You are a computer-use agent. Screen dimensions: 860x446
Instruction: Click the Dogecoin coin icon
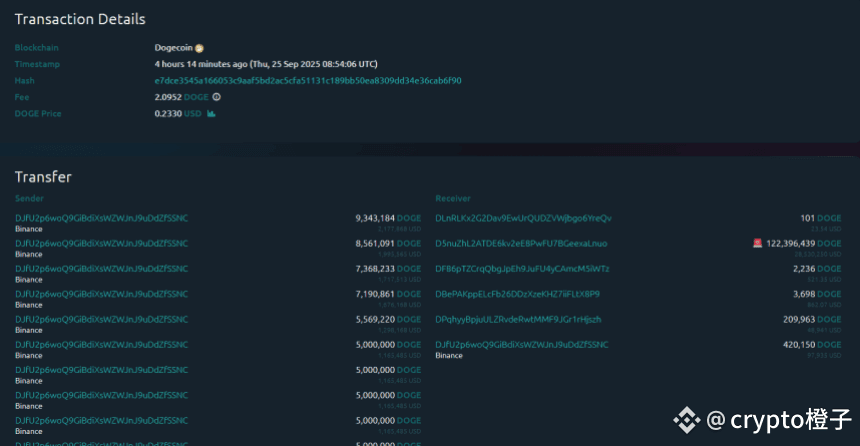199,48
